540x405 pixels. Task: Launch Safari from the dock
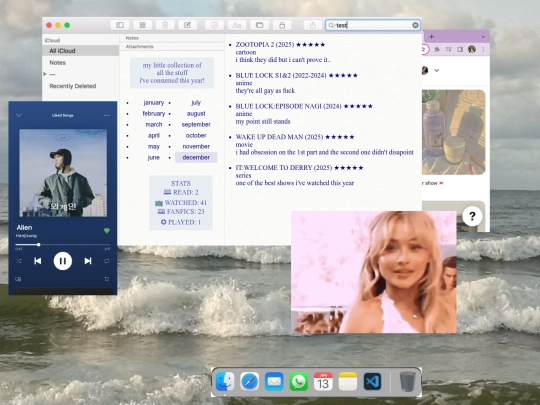(249, 382)
